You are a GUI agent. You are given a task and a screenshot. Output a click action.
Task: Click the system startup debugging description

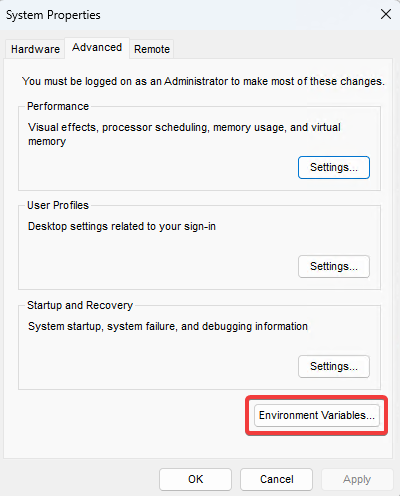click(x=168, y=326)
